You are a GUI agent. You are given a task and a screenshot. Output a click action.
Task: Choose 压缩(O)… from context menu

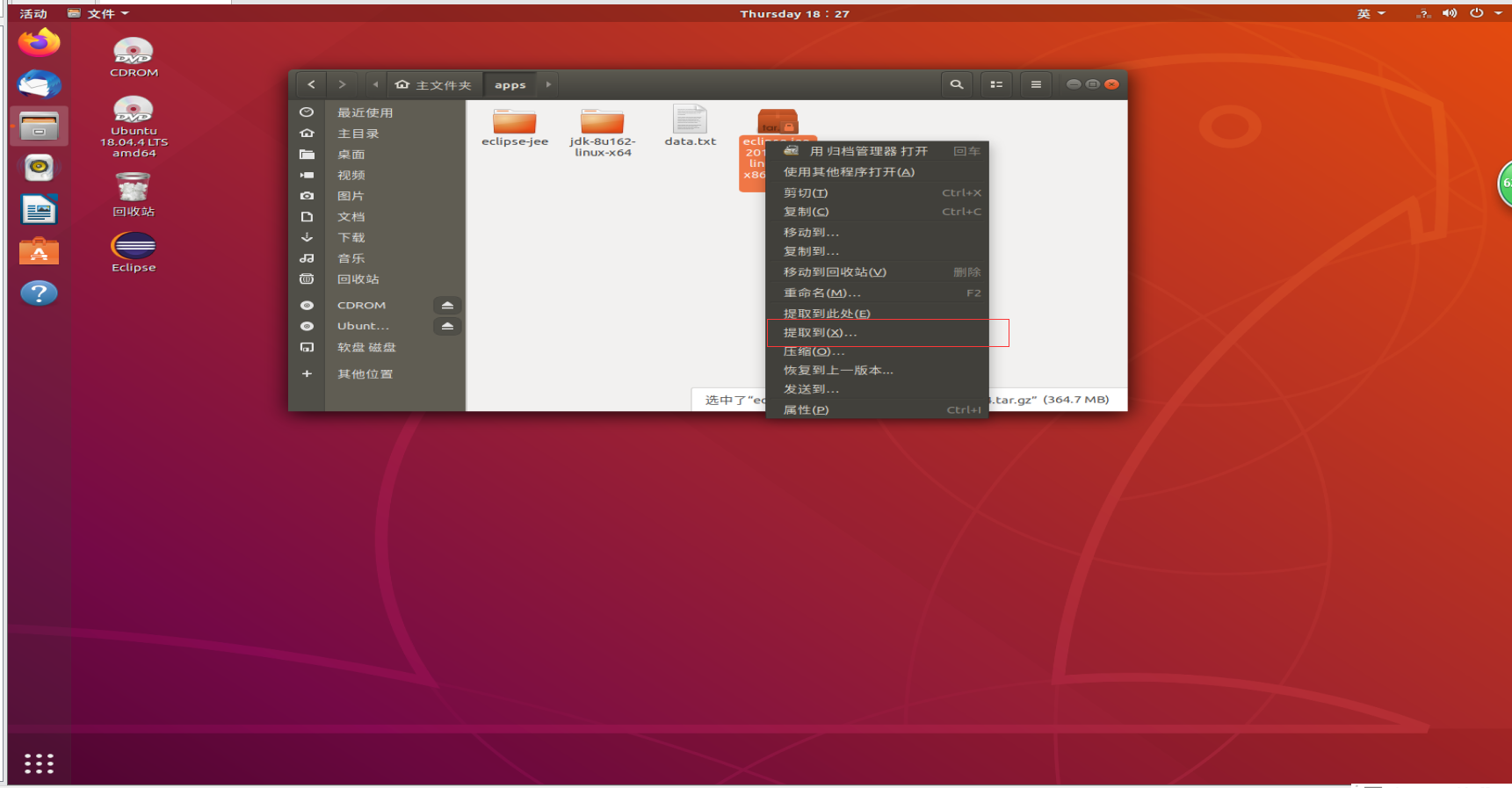point(878,351)
